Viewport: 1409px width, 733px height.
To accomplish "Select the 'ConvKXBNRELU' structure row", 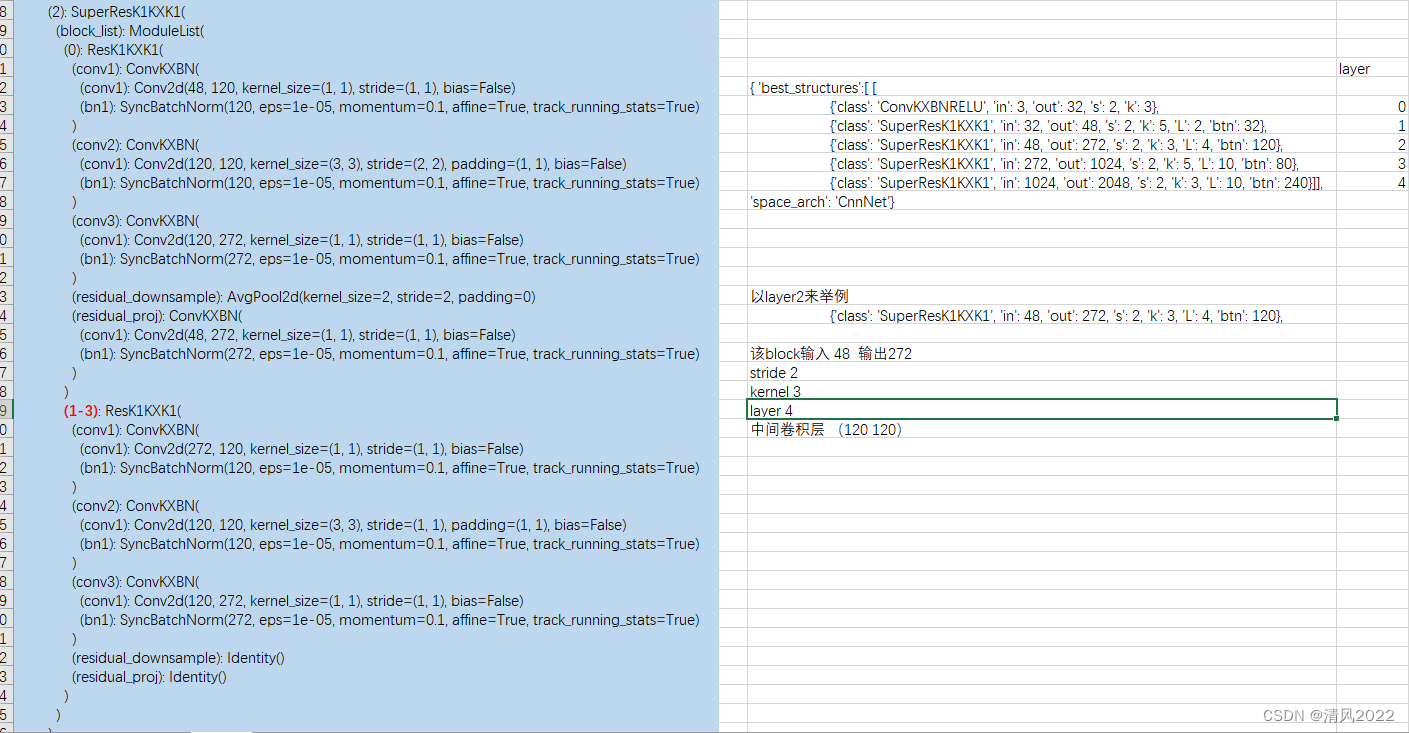I will pos(994,107).
